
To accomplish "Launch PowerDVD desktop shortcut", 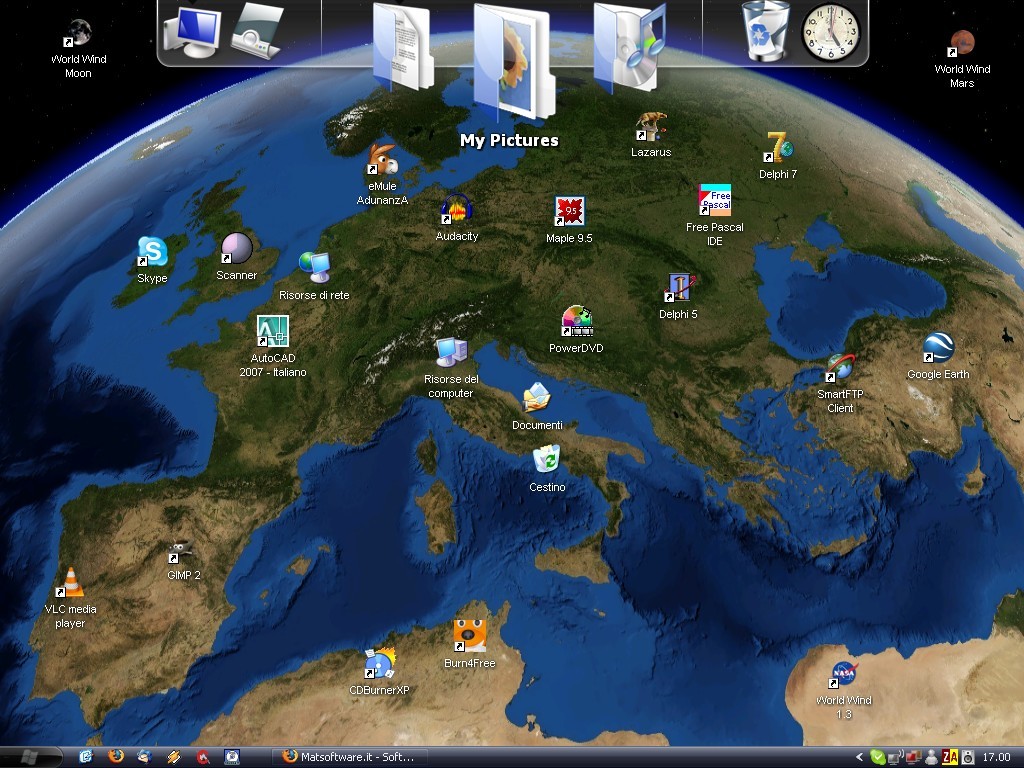I will 576,330.
